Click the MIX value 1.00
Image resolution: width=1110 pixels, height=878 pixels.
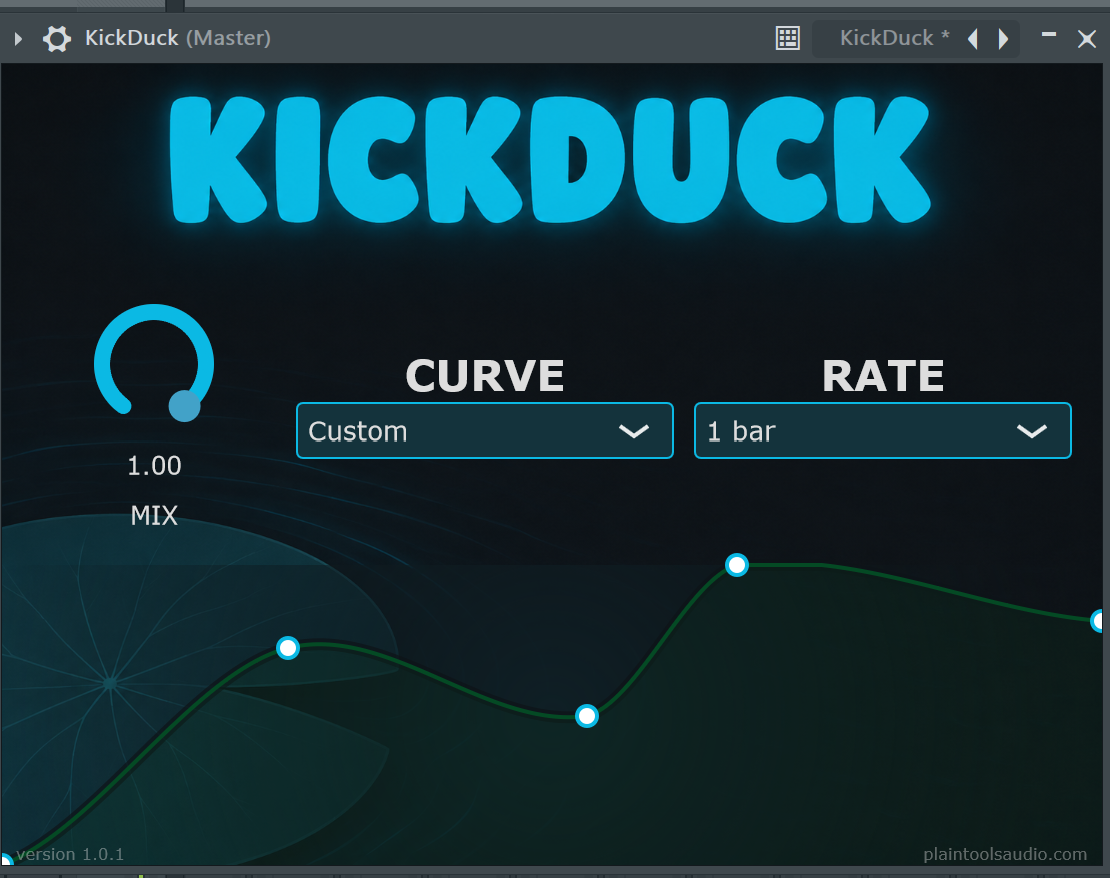coord(154,465)
